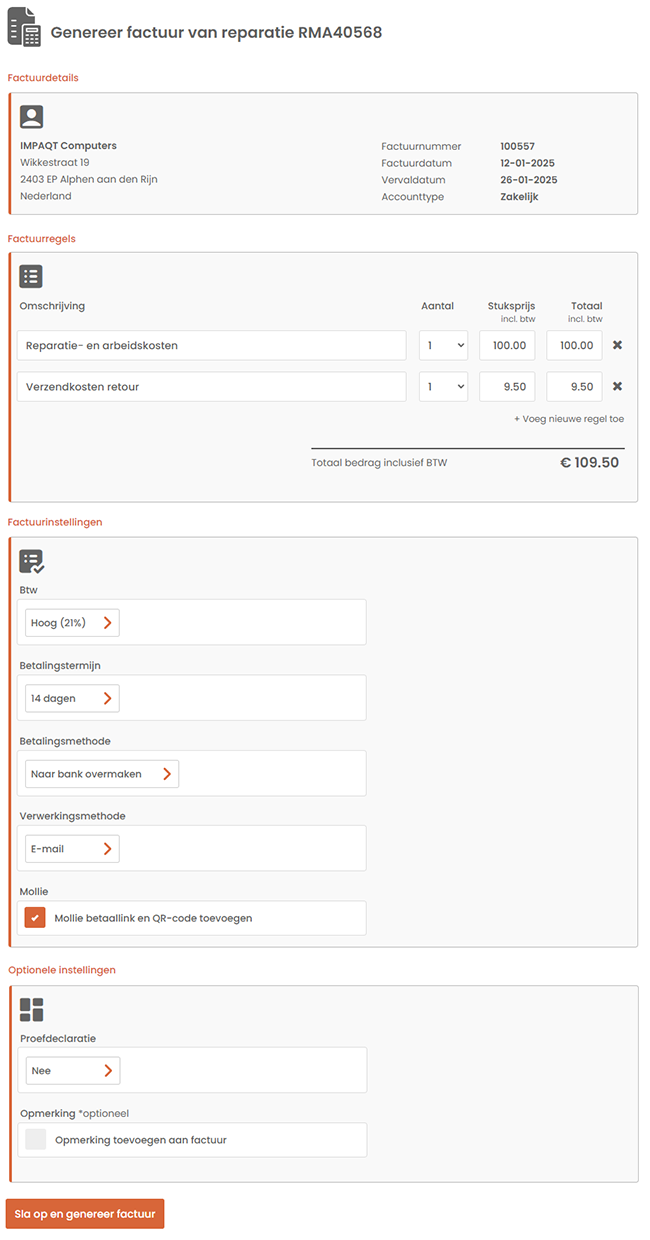This screenshot has width=650, height=1240.
Task: Click the checklist icon in Factuurinstellingen
Action: [32, 562]
